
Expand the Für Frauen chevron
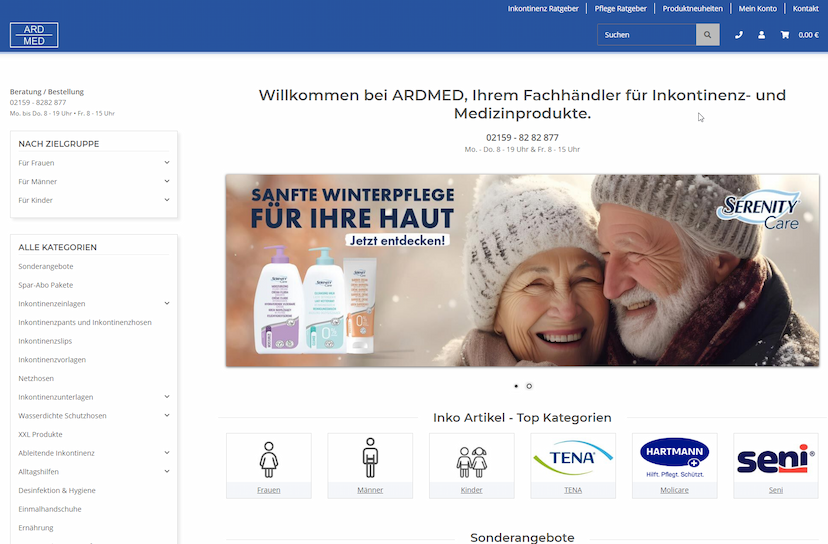tap(167, 163)
